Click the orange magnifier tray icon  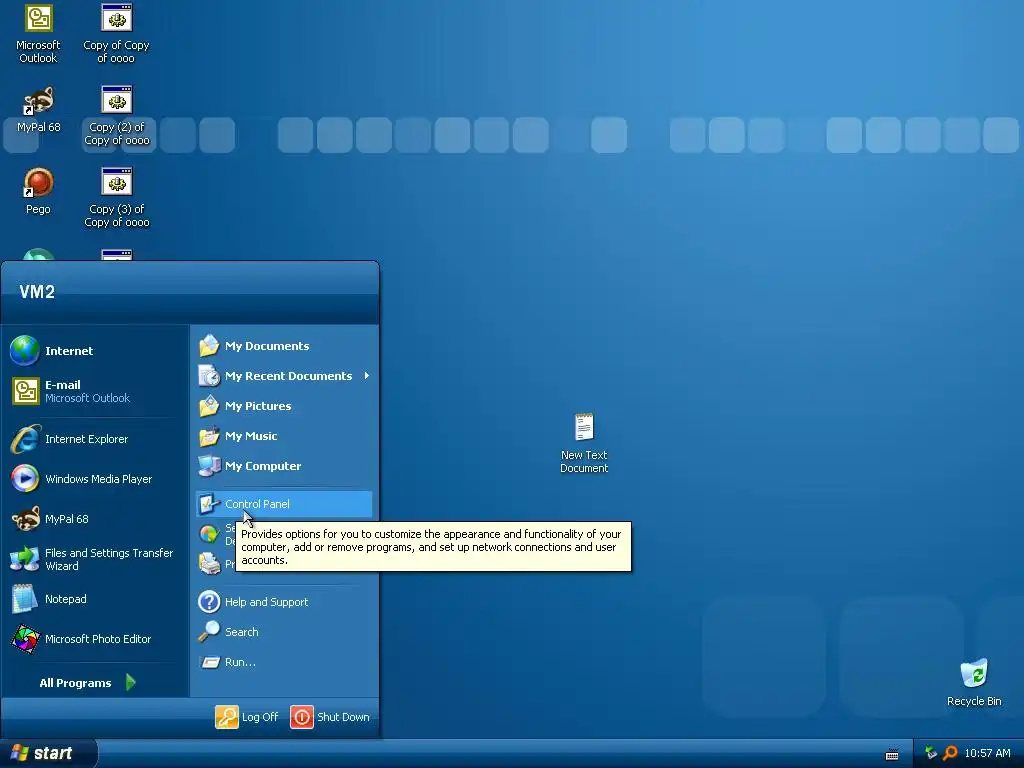950,752
